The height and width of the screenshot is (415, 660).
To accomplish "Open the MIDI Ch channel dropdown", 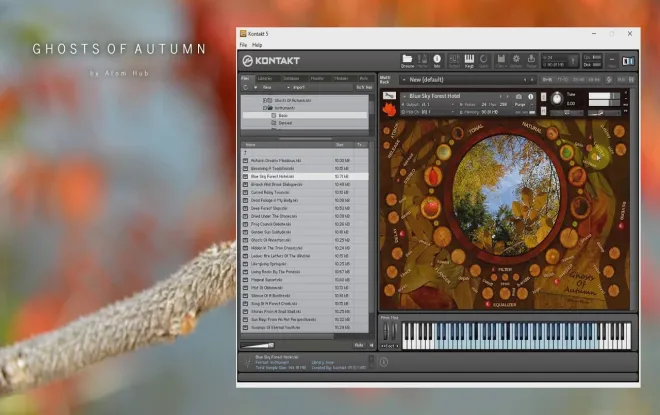I will [x=428, y=112].
